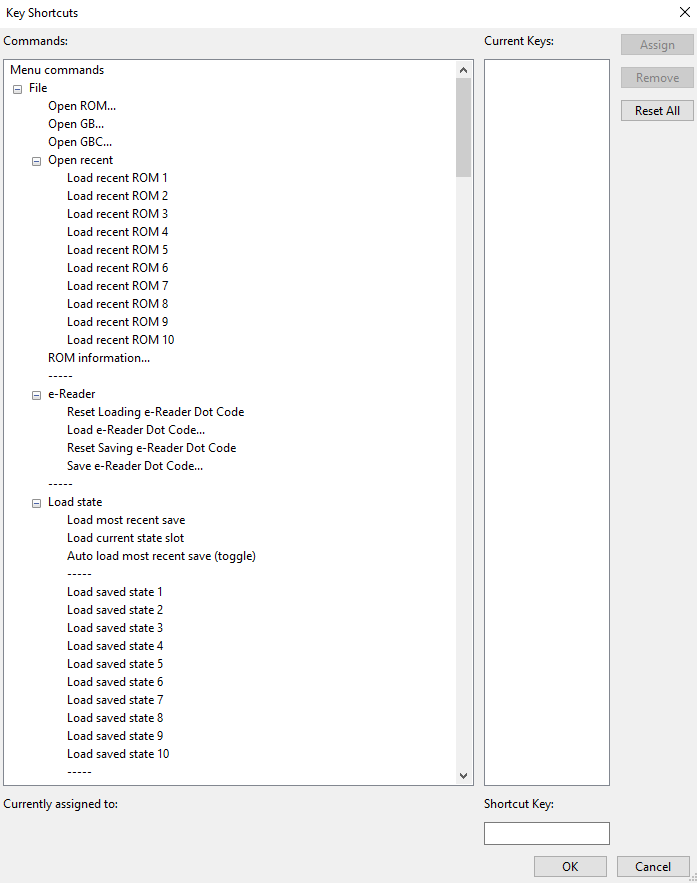Close the Key Shortcuts window

pos(685,12)
